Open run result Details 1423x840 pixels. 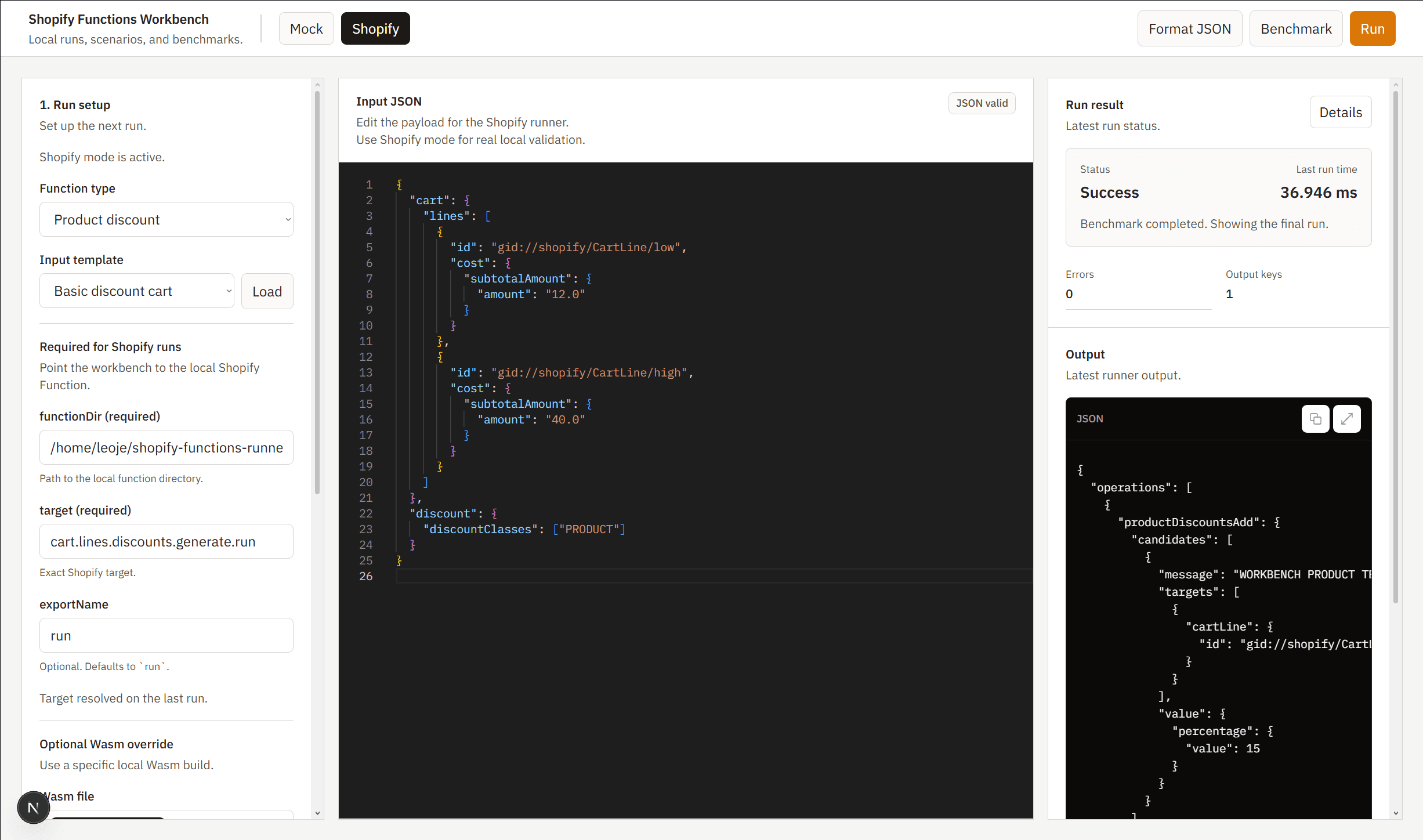pos(1340,112)
